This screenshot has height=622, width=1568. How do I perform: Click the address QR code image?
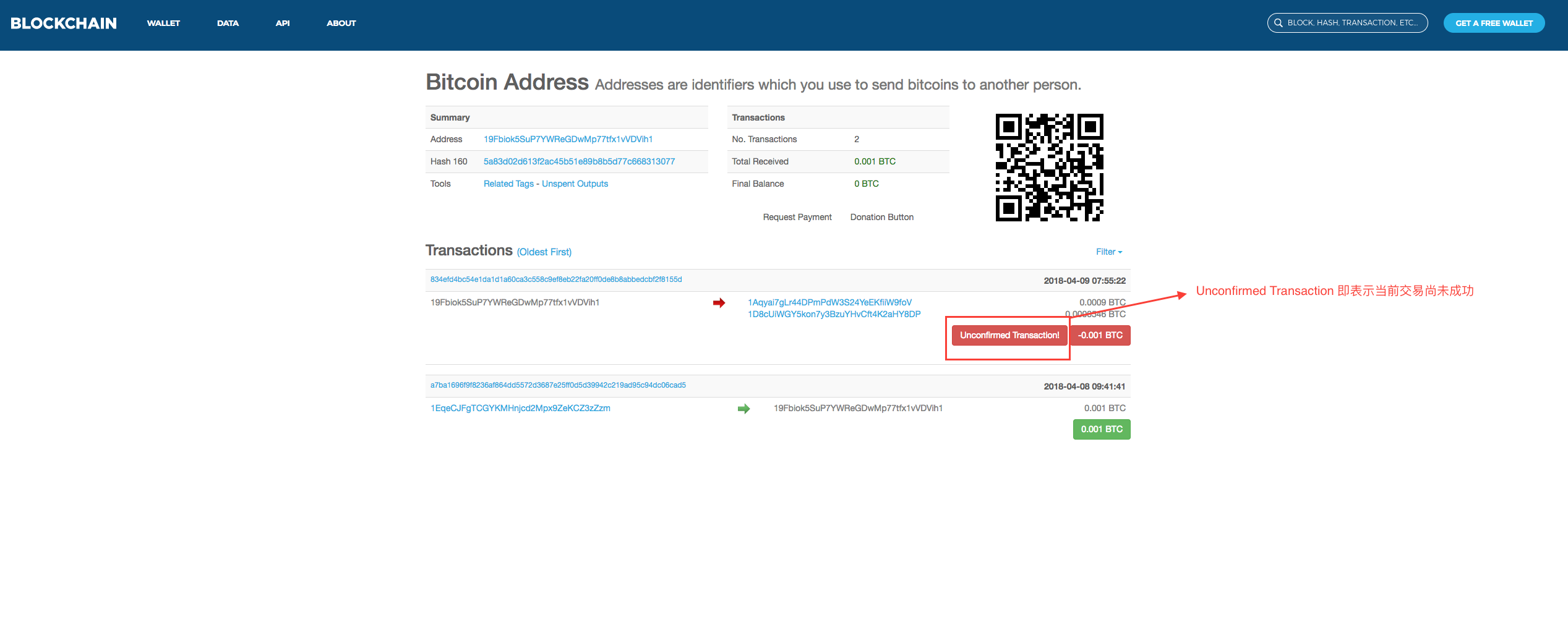tap(1048, 168)
